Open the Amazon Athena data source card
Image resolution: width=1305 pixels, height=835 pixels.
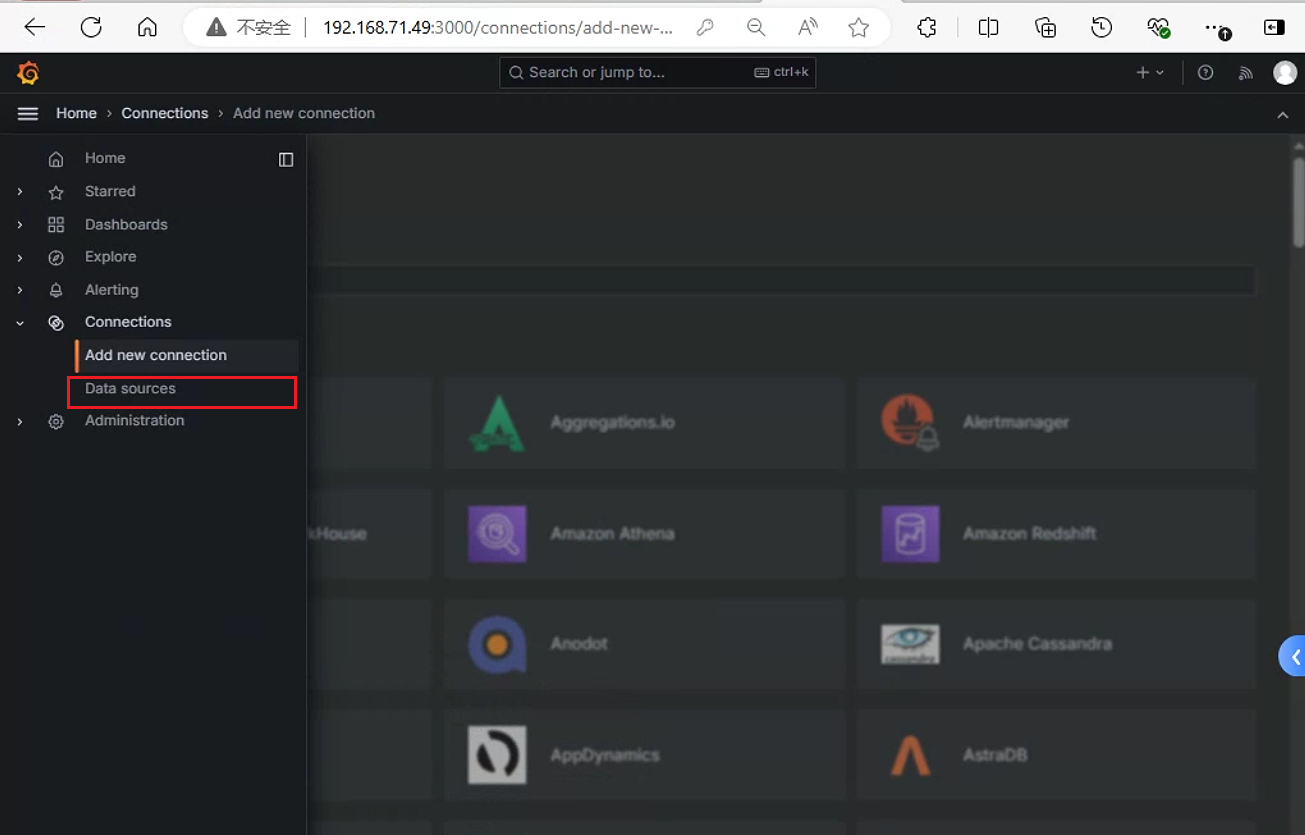click(644, 533)
